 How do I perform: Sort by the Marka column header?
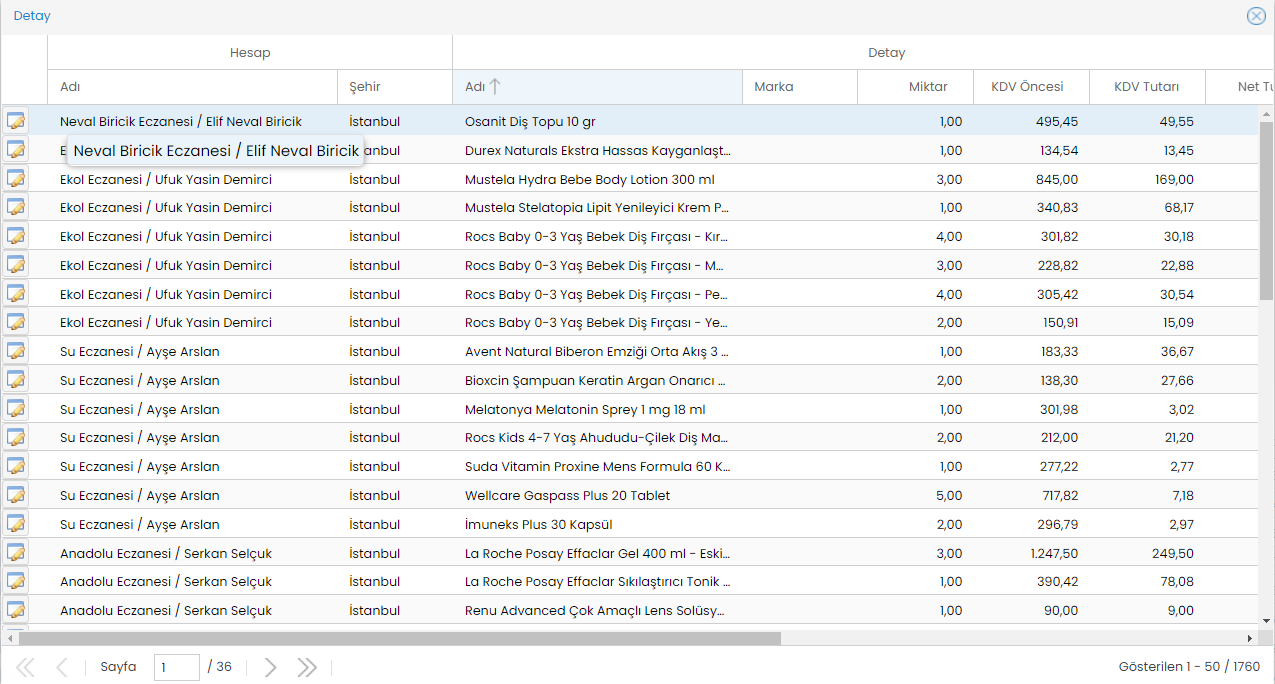[800, 87]
